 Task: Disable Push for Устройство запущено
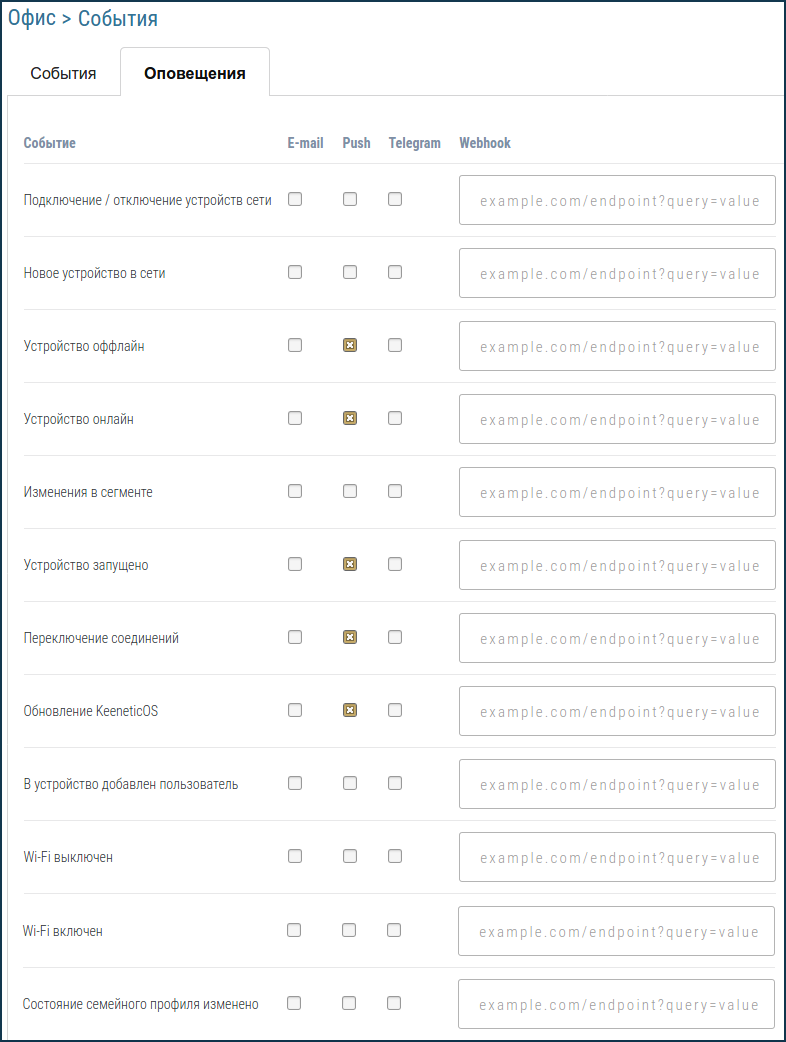(349, 563)
